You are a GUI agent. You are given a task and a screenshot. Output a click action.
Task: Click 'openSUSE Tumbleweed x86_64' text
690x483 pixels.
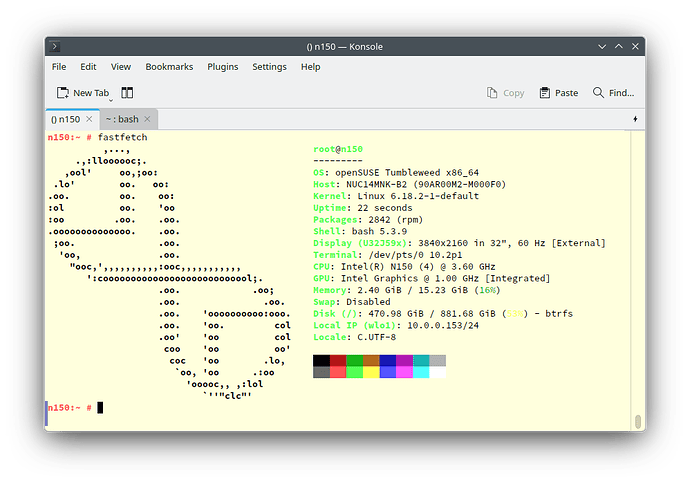point(407,172)
